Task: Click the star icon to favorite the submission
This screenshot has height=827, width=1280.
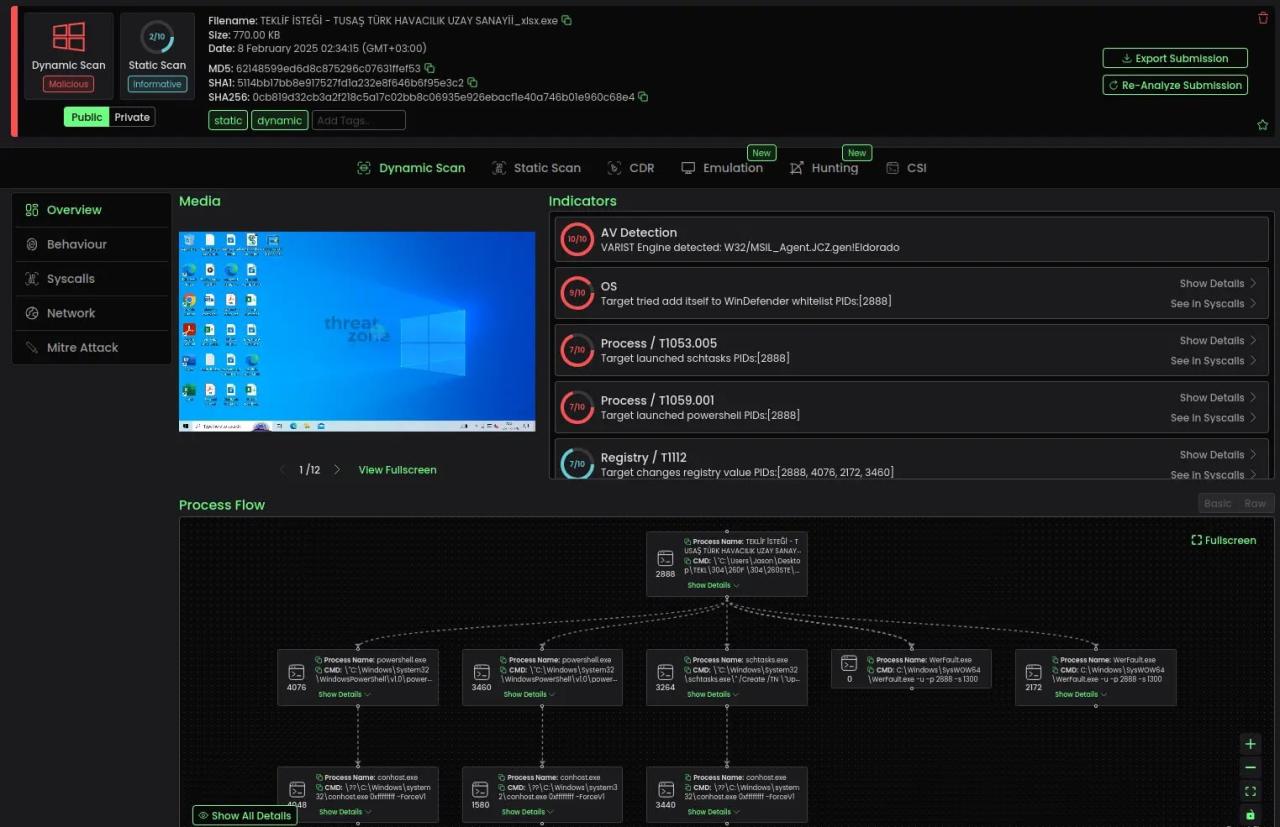Action: pyautogui.click(x=1262, y=125)
